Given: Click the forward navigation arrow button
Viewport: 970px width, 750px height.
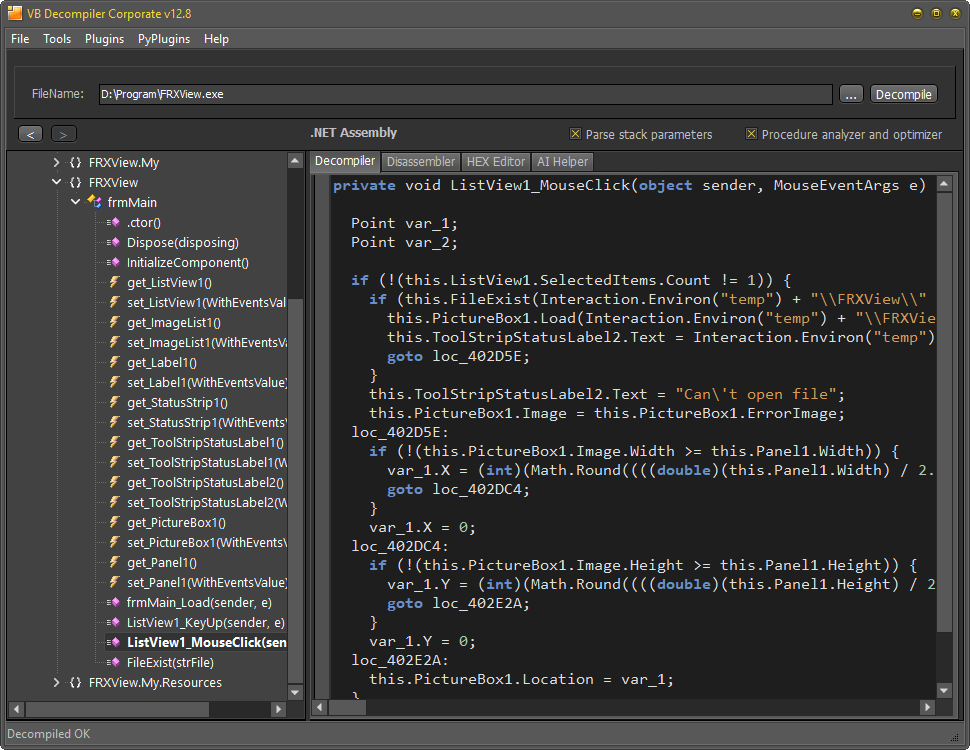Looking at the screenshot, I should [x=61, y=133].
